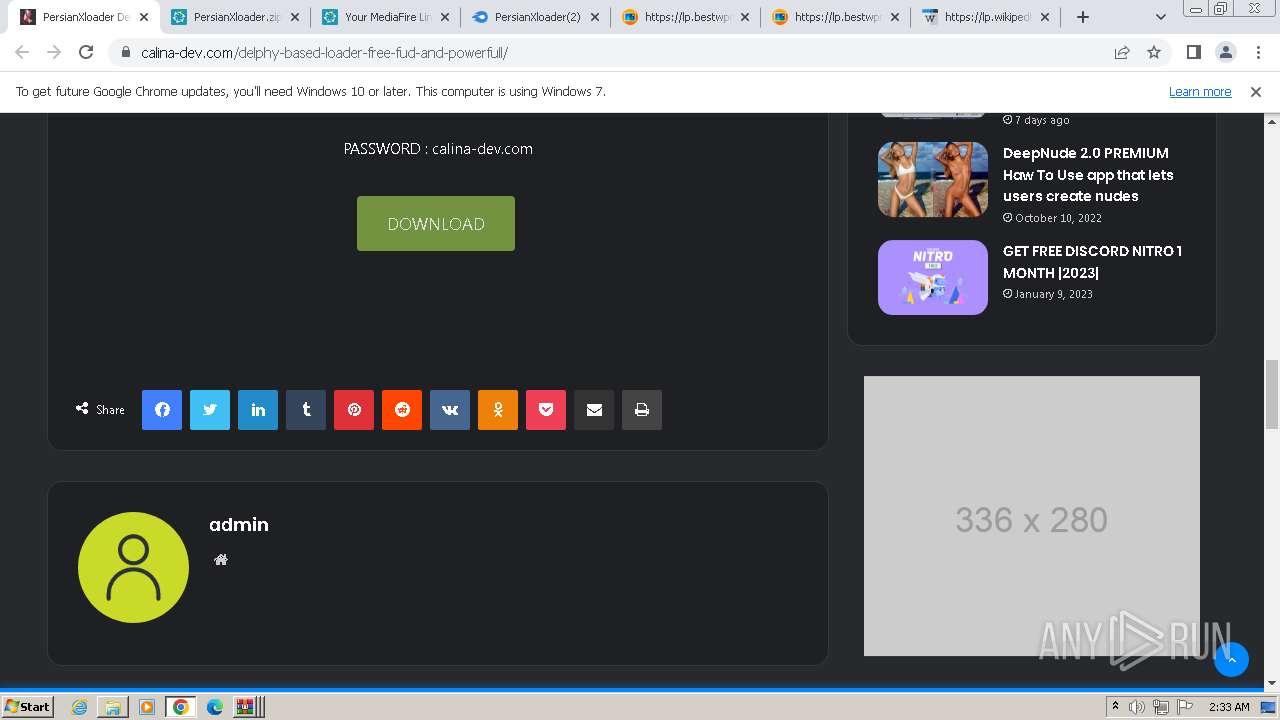The width and height of the screenshot is (1280, 720).
Task: Save post to Pocket
Action: click(546, 410)
